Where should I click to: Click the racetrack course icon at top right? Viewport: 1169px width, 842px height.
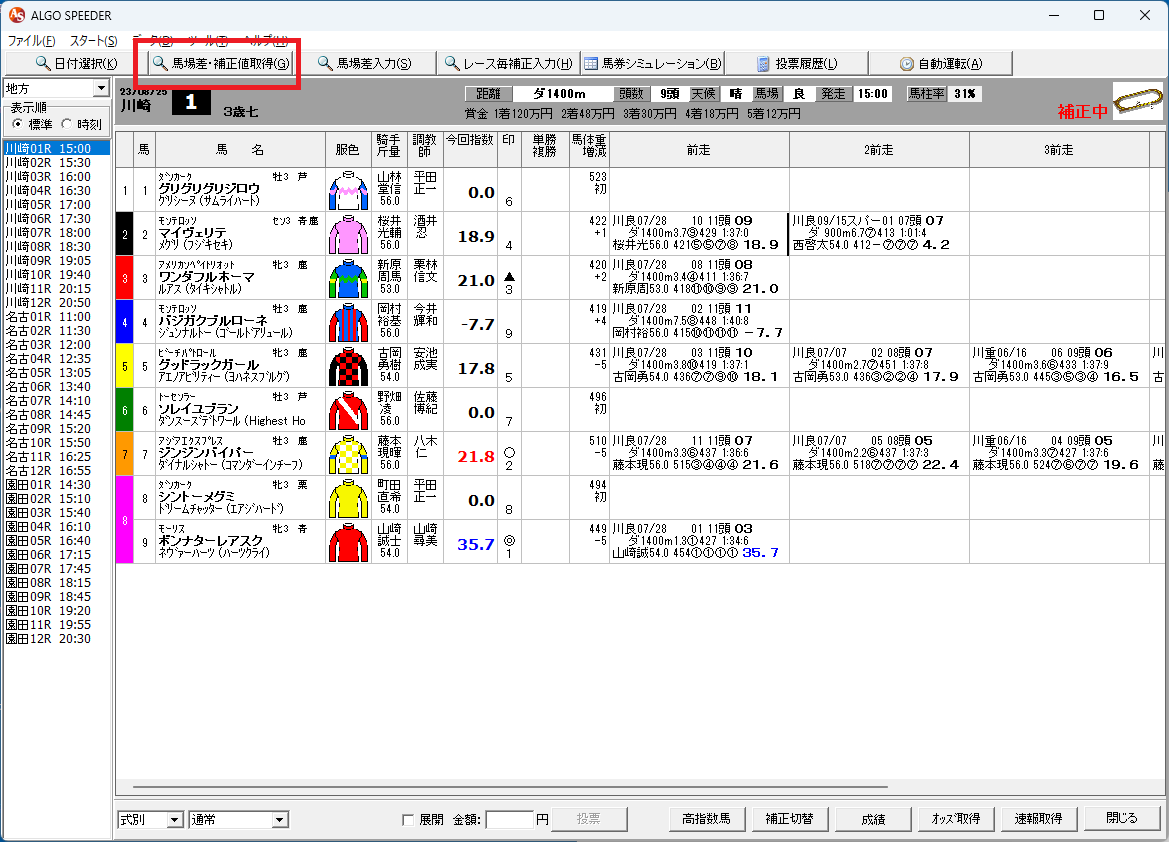point(1138,100)
